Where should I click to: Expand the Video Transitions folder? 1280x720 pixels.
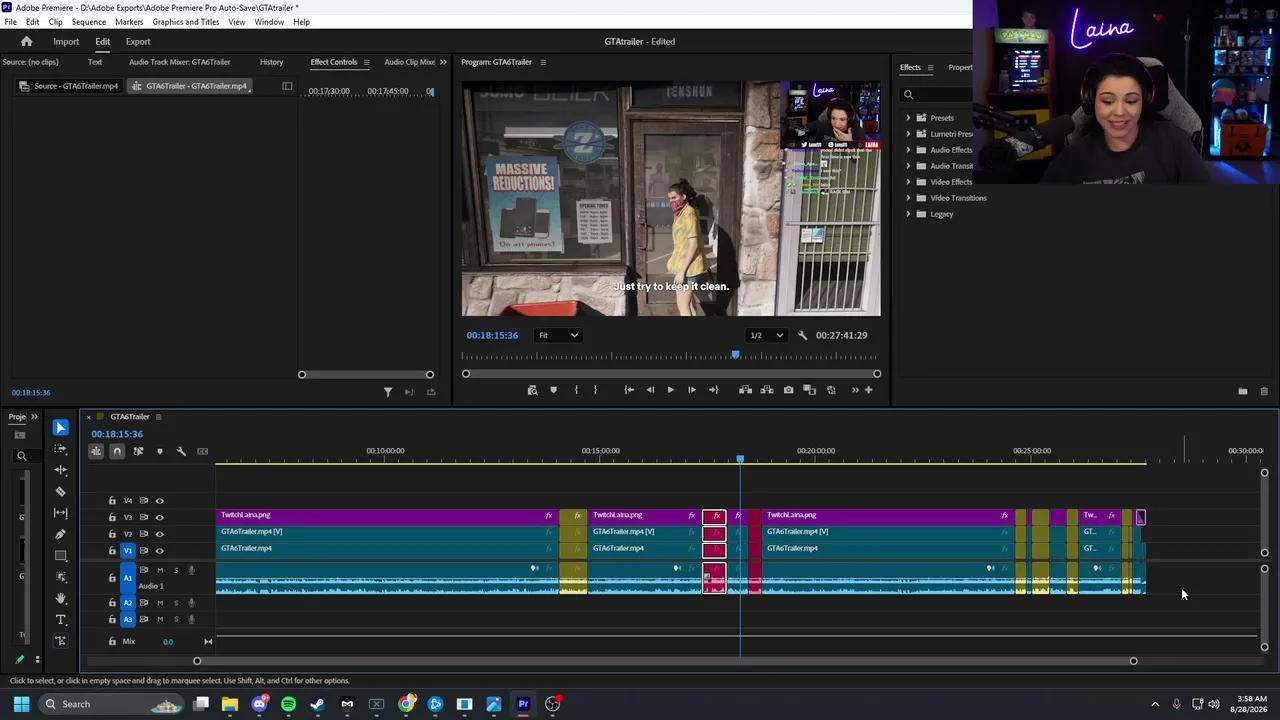click(908, 198)
